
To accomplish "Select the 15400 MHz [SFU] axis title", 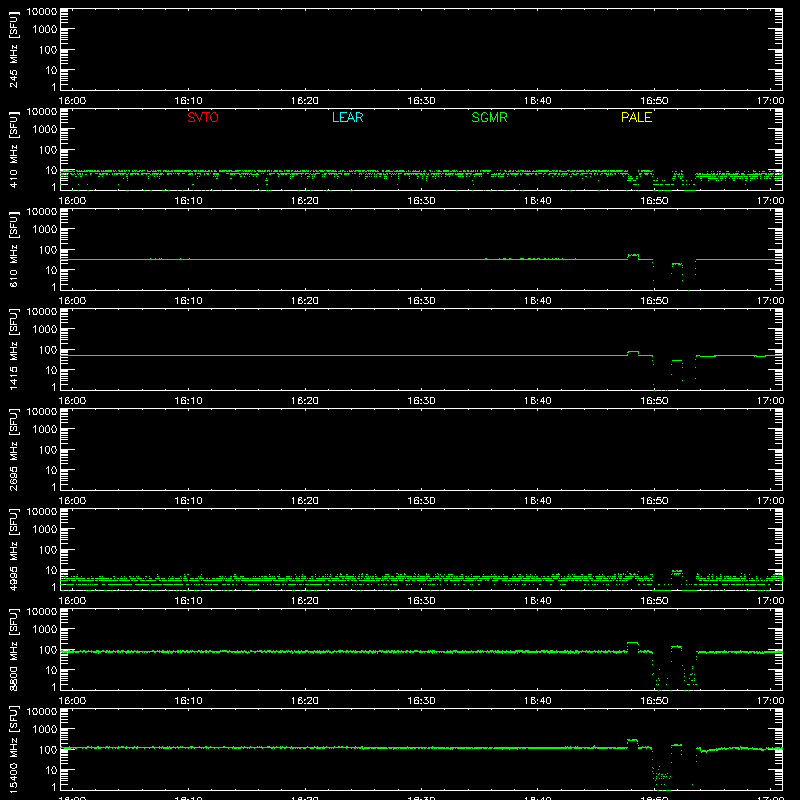I will click(x=13, y=749).
